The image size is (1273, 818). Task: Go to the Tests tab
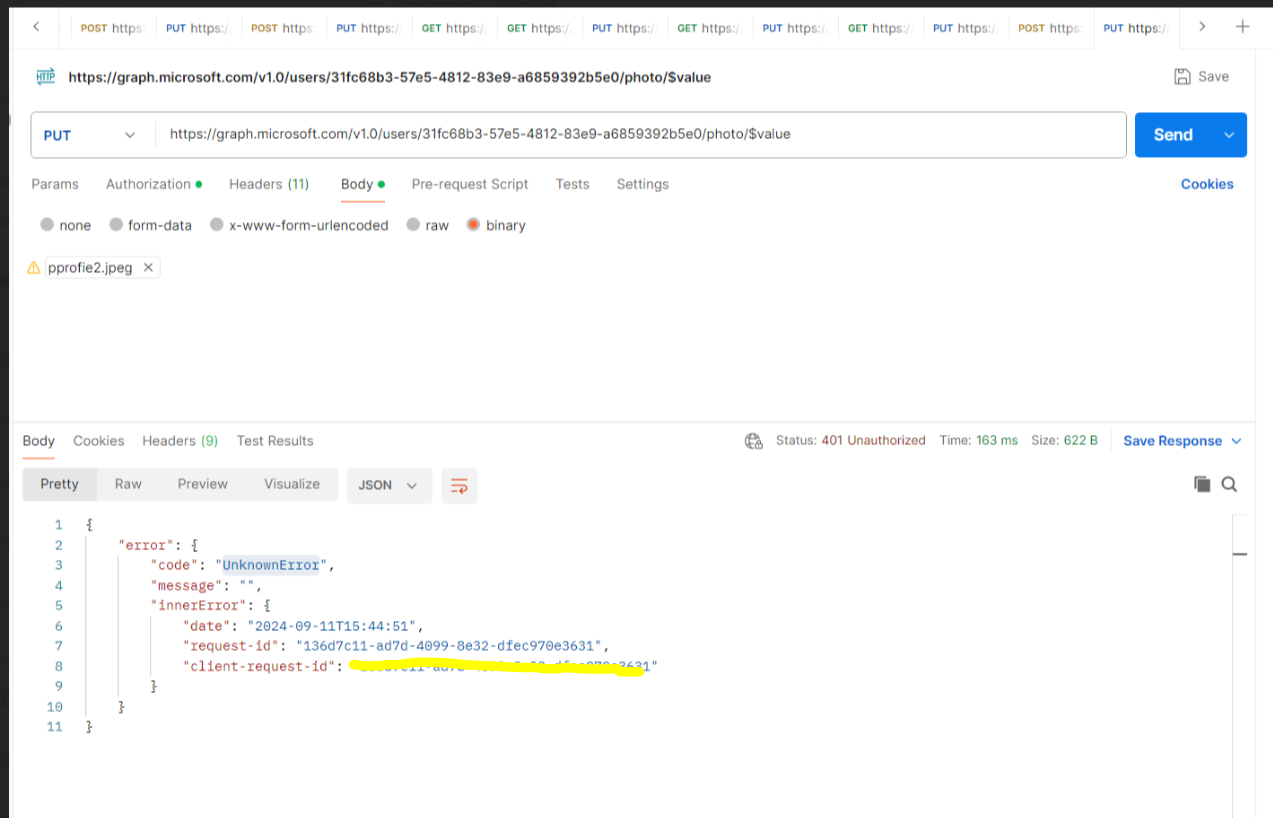coord(573,184)
